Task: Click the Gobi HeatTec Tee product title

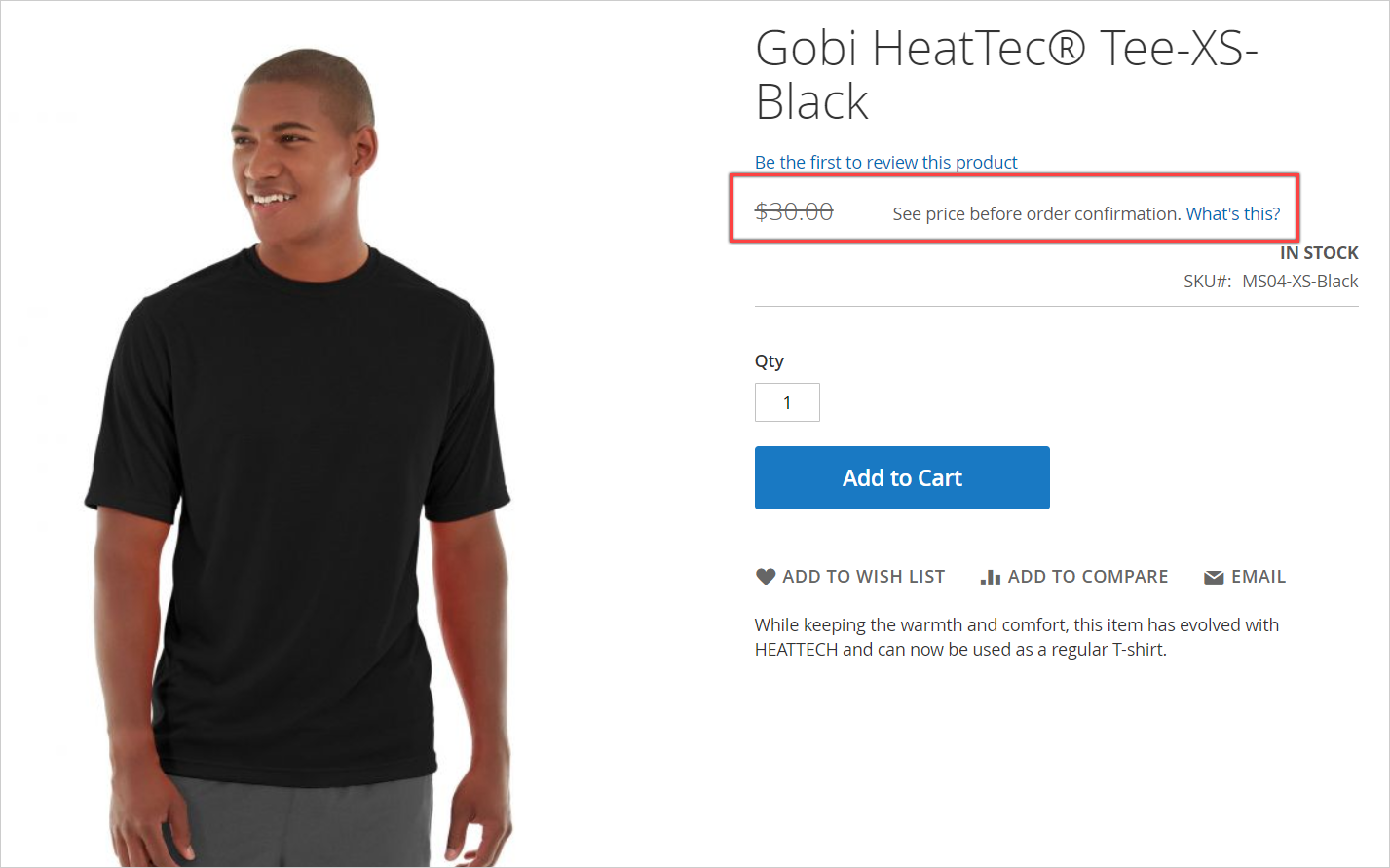Action: (x=1006, y=74)
